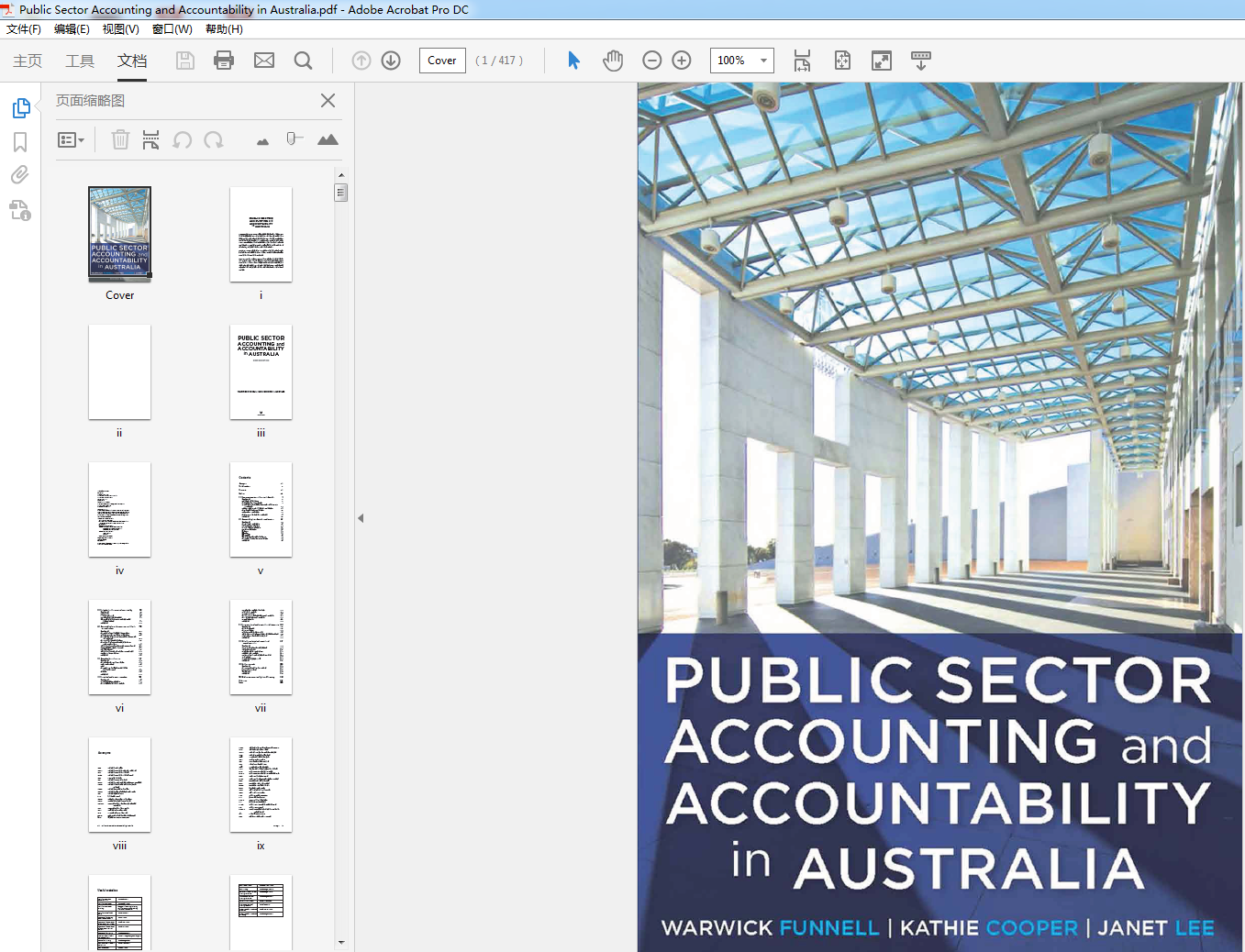Select title page iii thumbnail
Screen dimensions: 1245x952
coord(261,371)
